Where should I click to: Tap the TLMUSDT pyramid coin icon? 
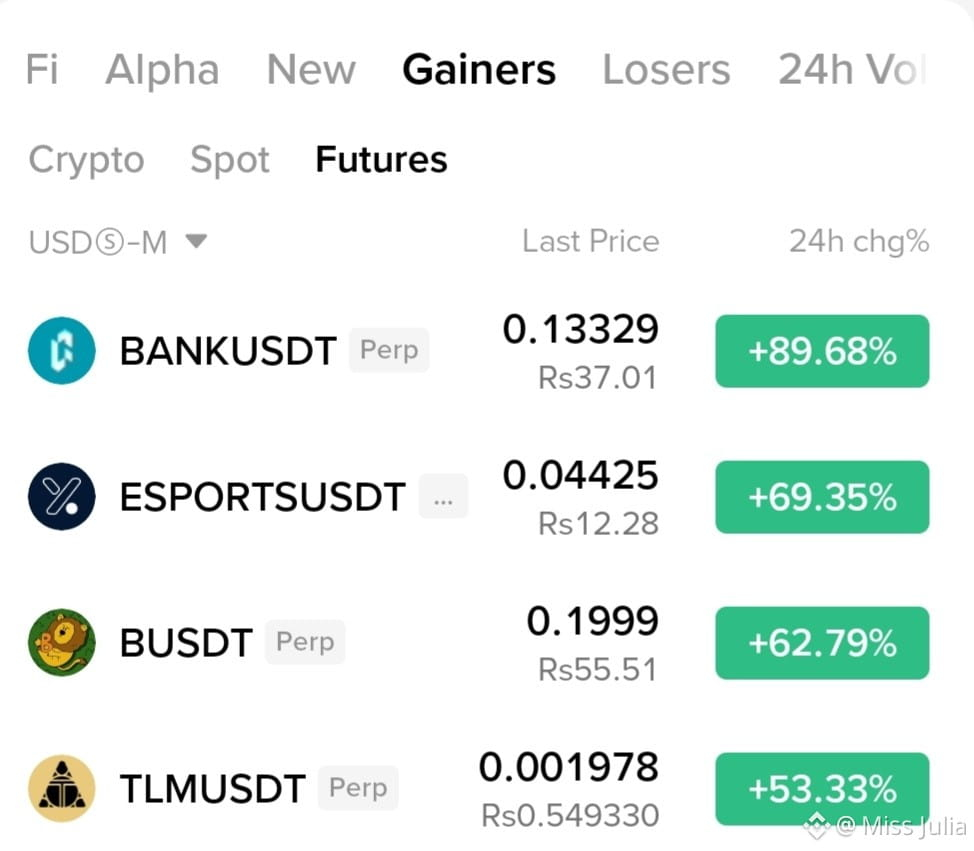61,788
